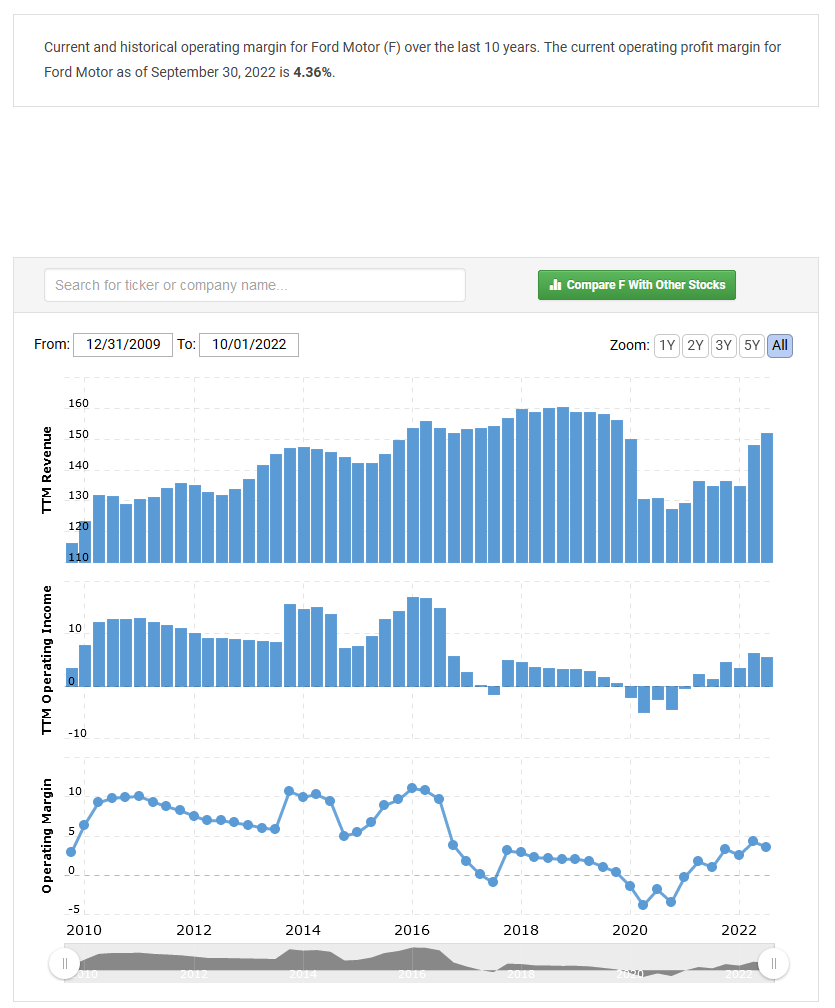Select the All zoom range
Viewport: 835px width, 1008px height.
click(780, 346)
